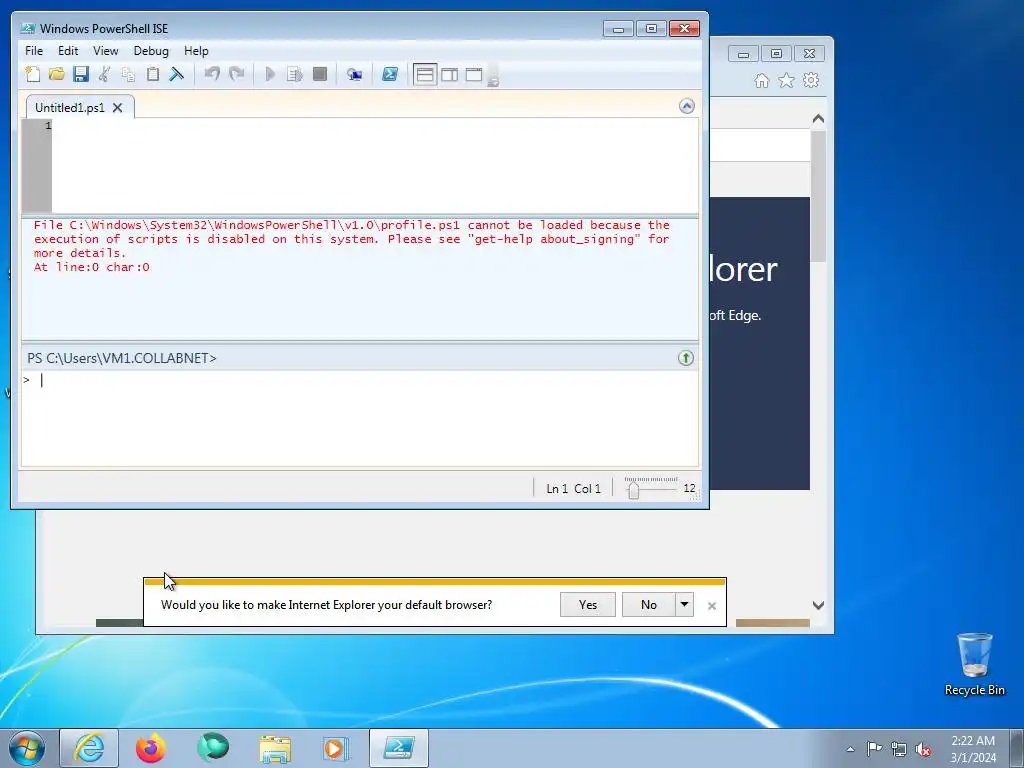The width and height of the screenshot is (1024, 768).
Task: Click the Internet Explorer vertical scrollbar thumb
Action: pyautogui.click(x=818, y=196)
